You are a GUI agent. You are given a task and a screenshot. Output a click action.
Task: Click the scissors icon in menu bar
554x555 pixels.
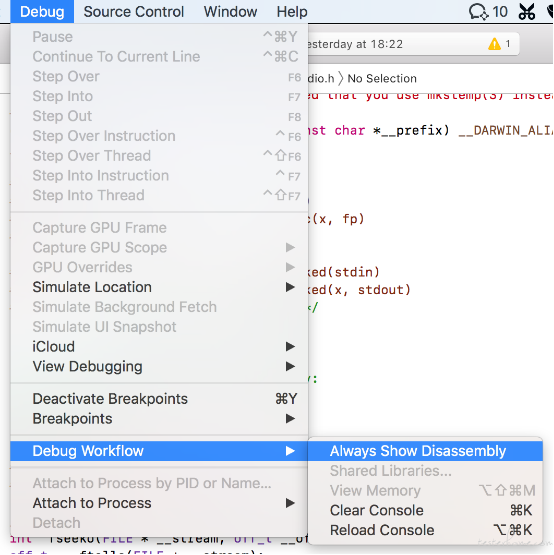pyautogui.click(x=526, y=12)
